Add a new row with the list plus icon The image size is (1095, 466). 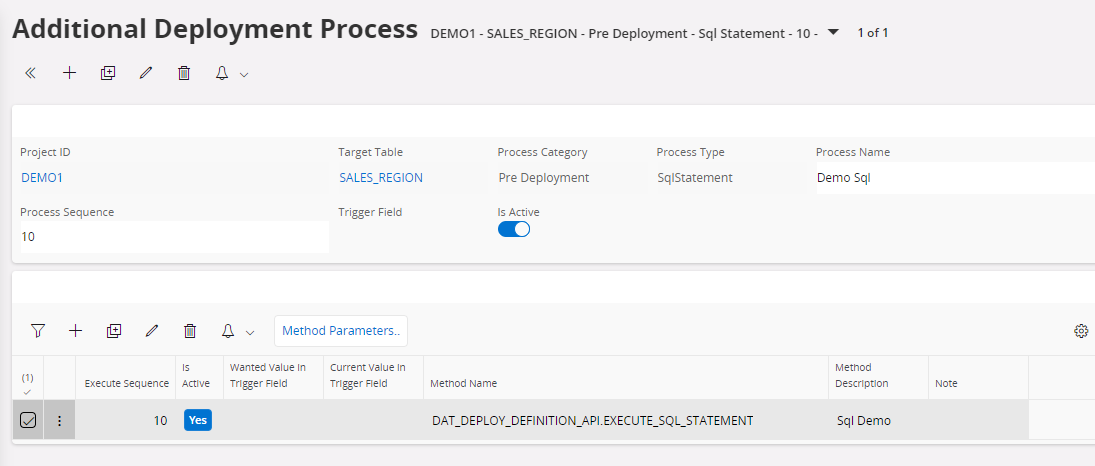(x=75, y=331)
